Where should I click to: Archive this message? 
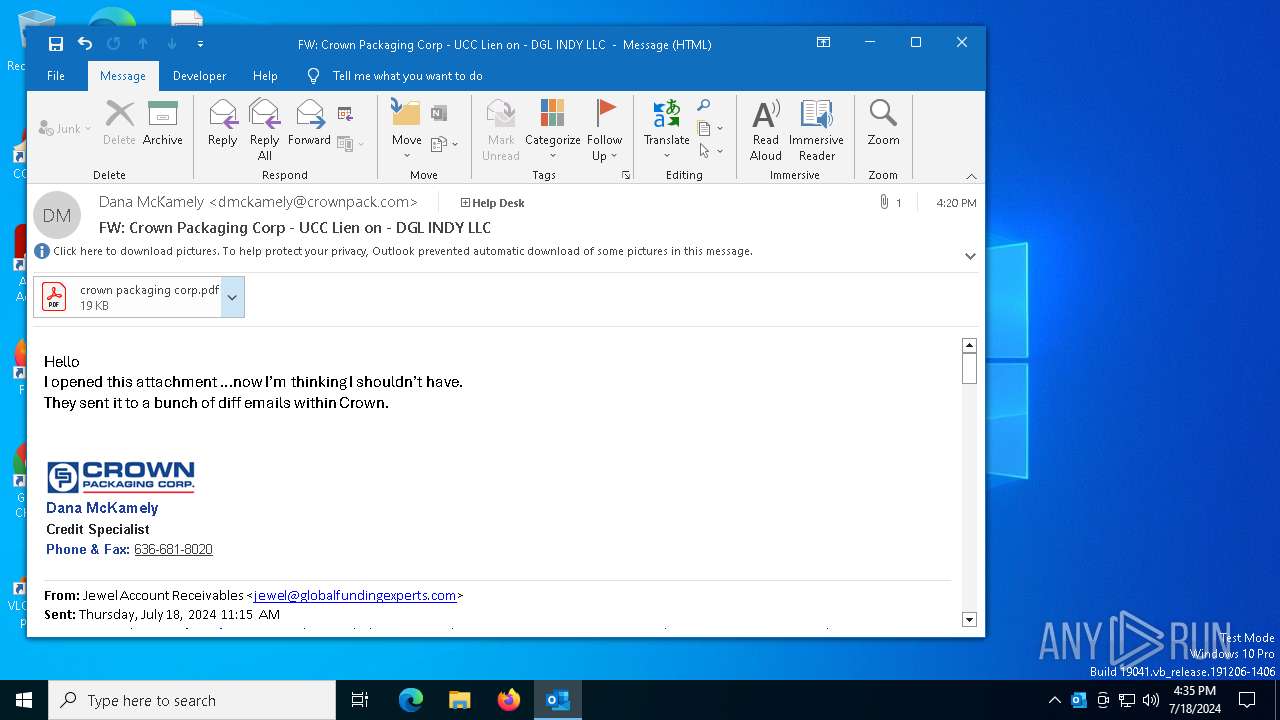[162, 124]
